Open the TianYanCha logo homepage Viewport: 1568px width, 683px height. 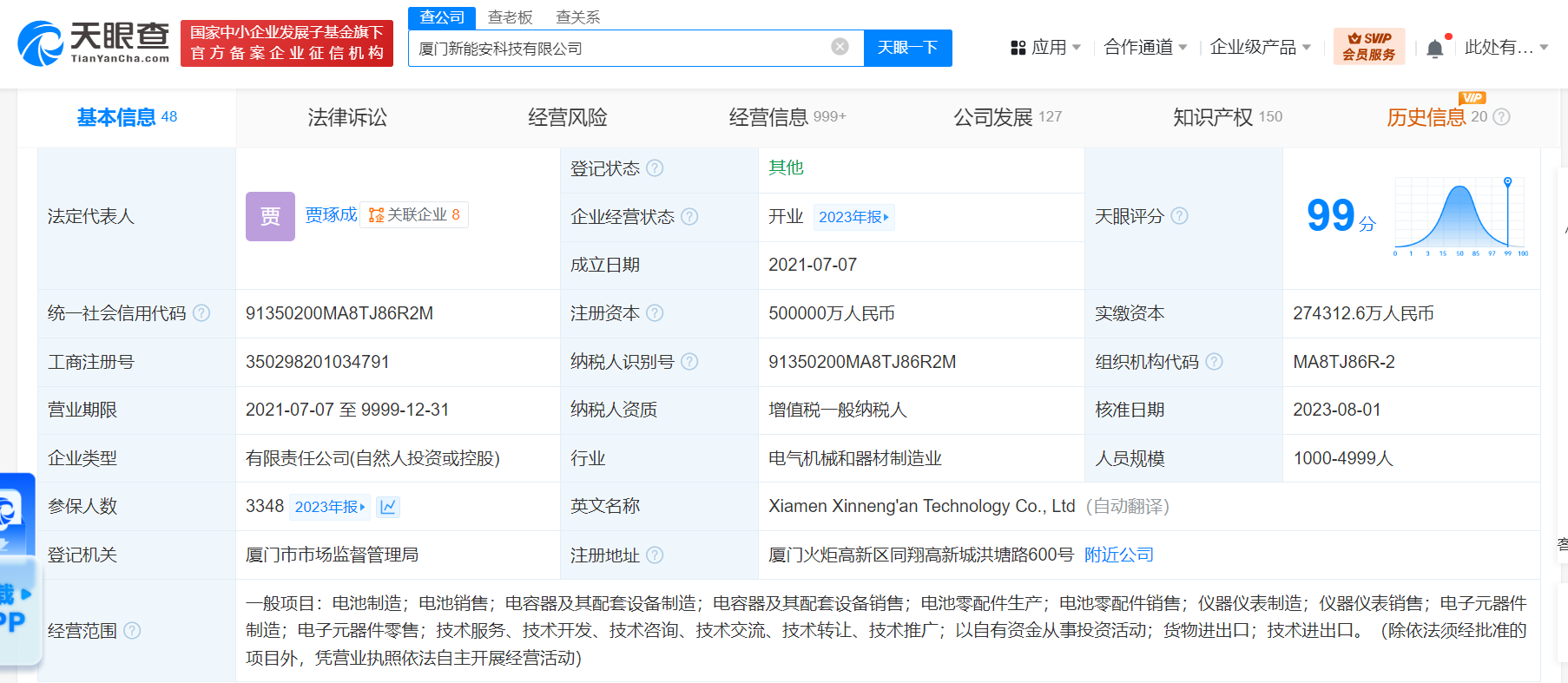pyautogui.click(x=94, y=43)
